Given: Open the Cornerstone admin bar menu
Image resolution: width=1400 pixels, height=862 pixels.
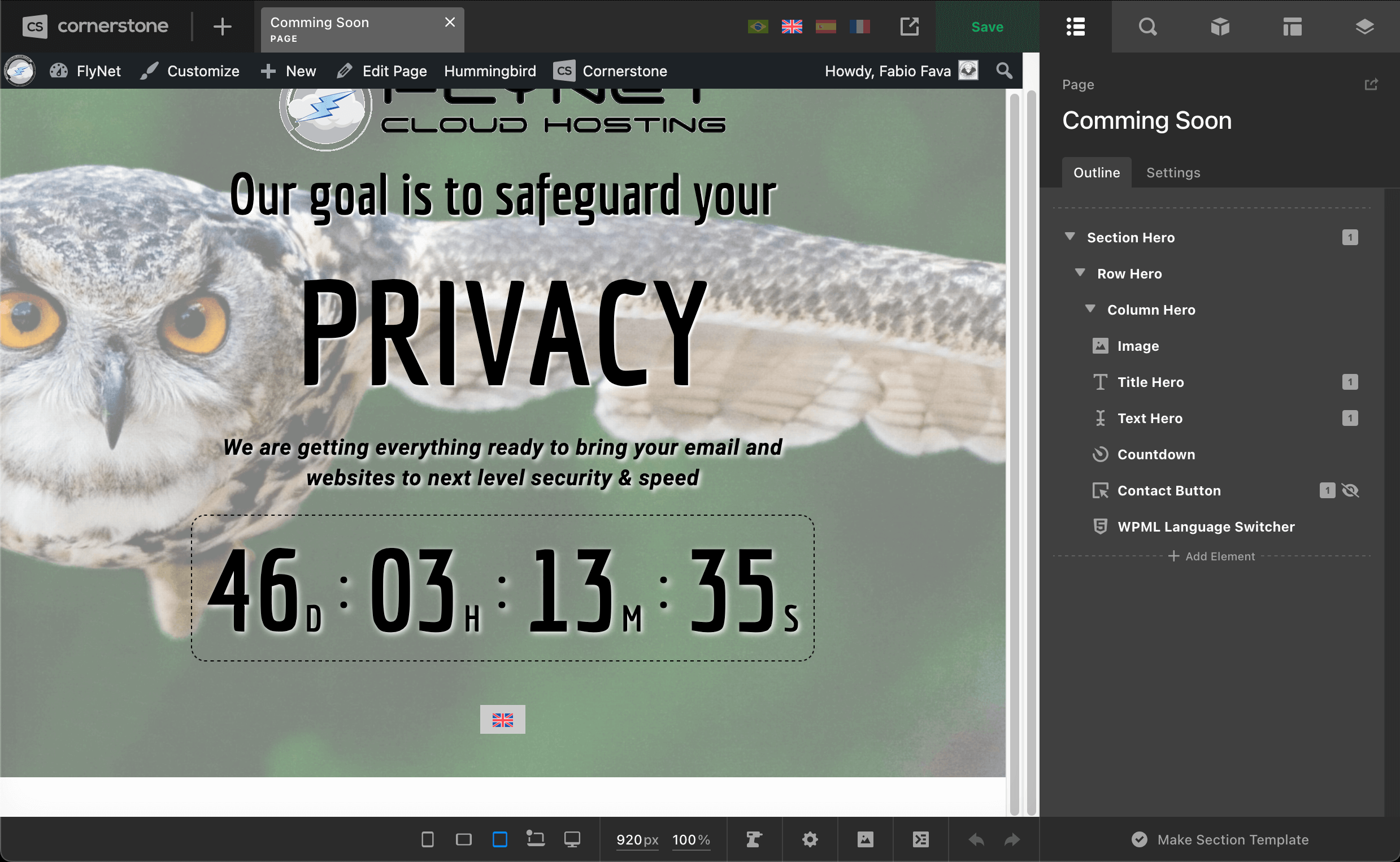Looking at the screenshot, I should [610, 71].
